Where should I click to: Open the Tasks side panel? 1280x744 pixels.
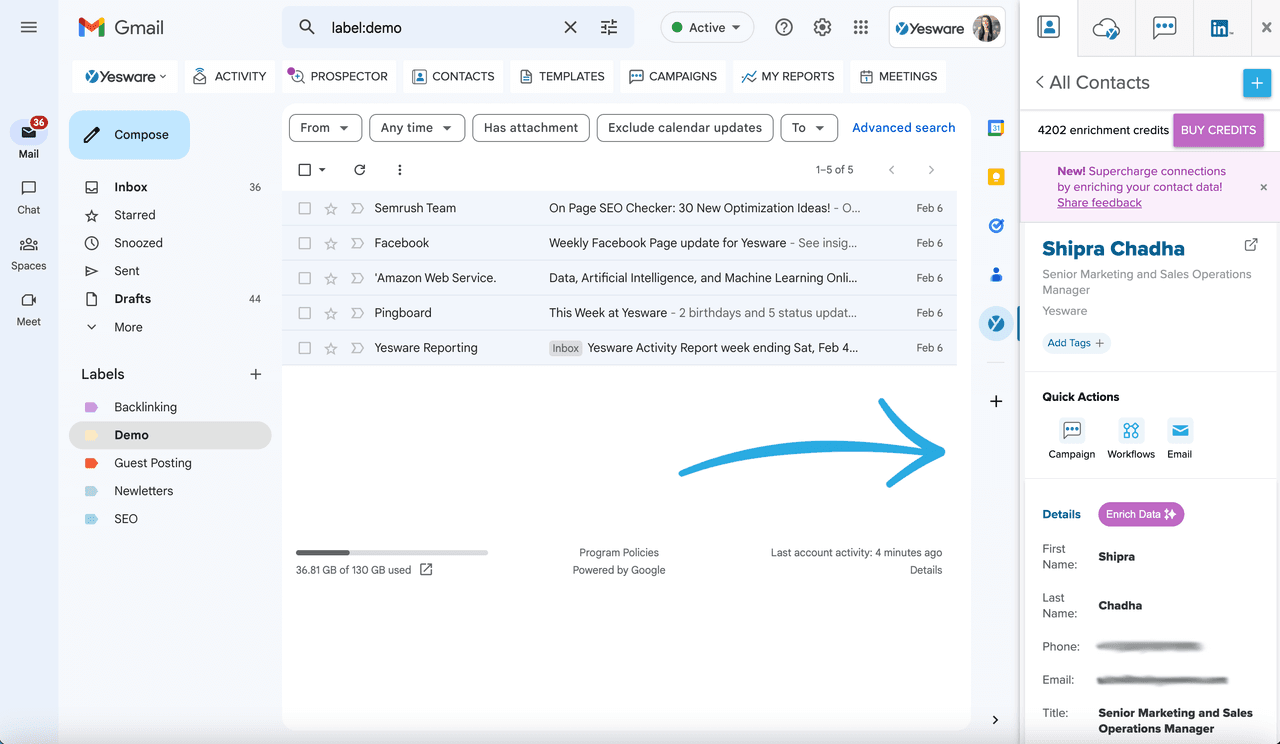click(x=996, y=225)
